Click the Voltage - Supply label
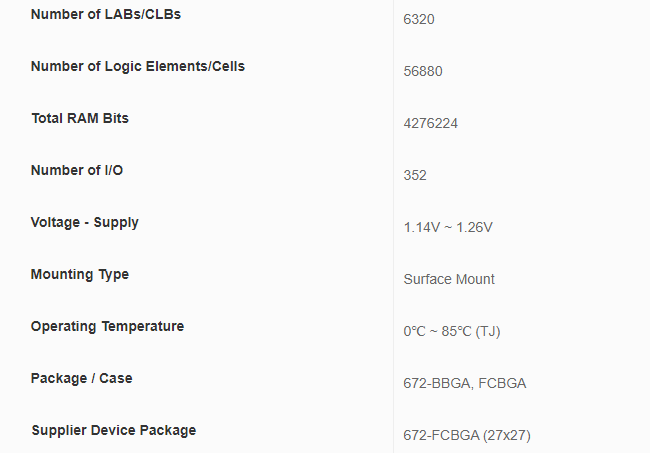 [x=85, y=222]
